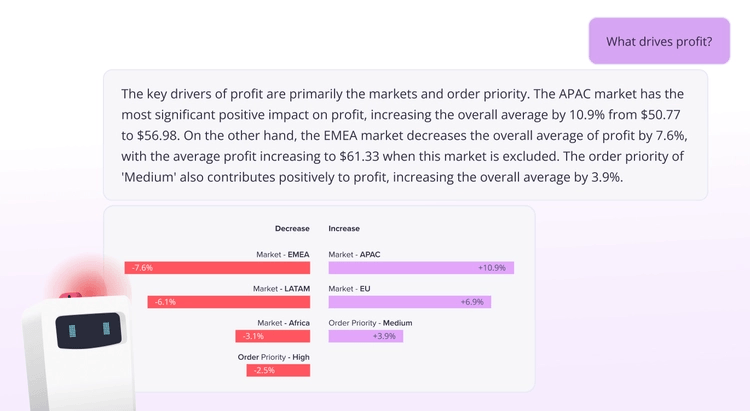
Task: Click the 'Increase' column header
Action: pyautogui.click(x=344, y=228)
